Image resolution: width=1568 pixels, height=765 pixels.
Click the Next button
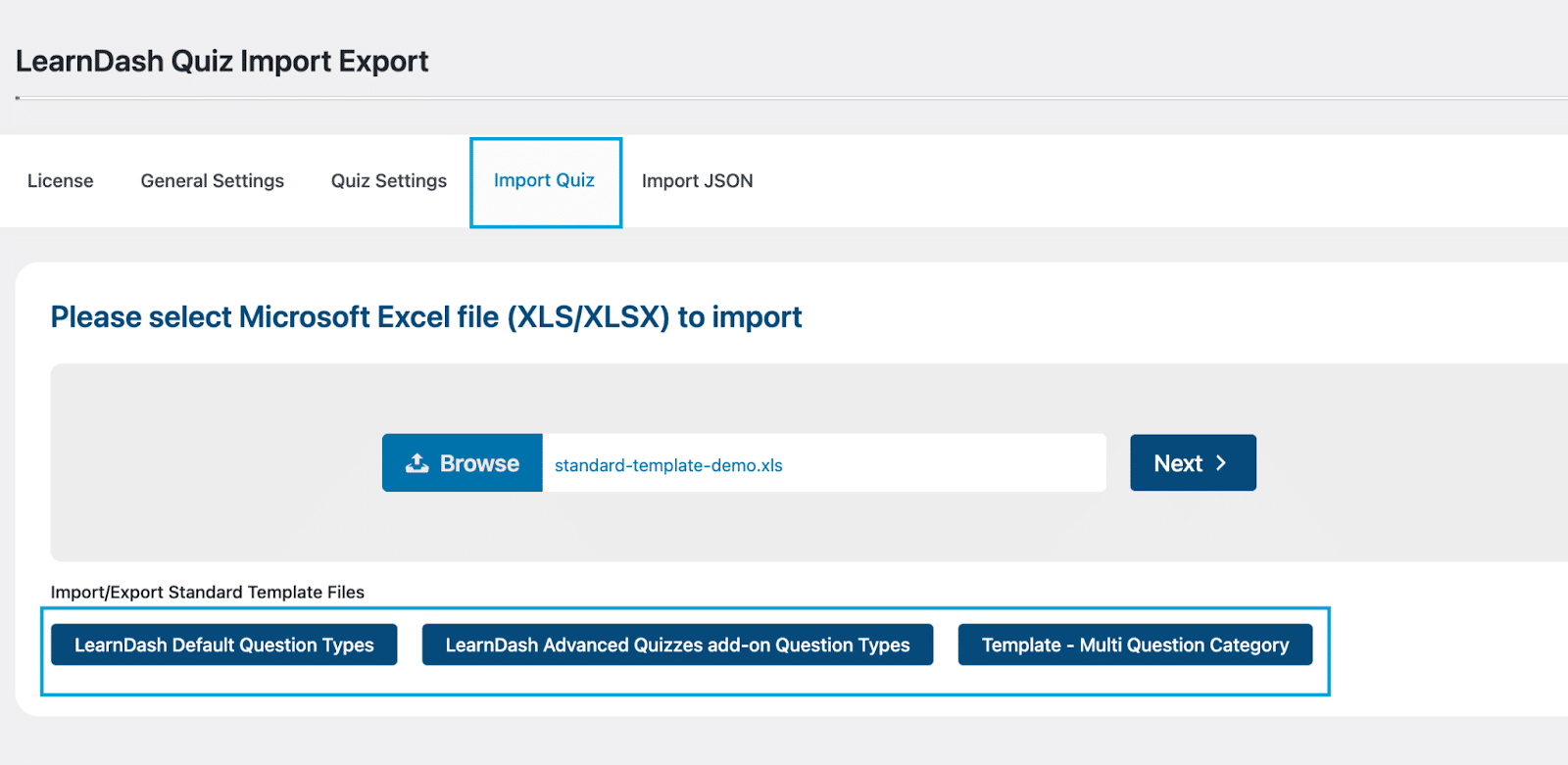(x=1193, y=463)
